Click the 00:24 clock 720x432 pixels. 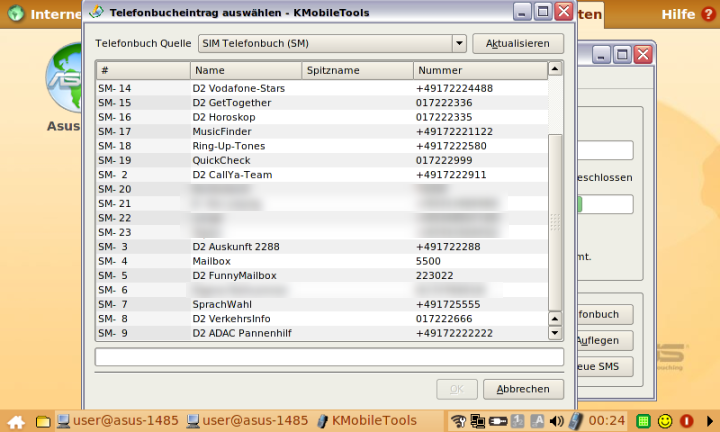pos(607,421)
